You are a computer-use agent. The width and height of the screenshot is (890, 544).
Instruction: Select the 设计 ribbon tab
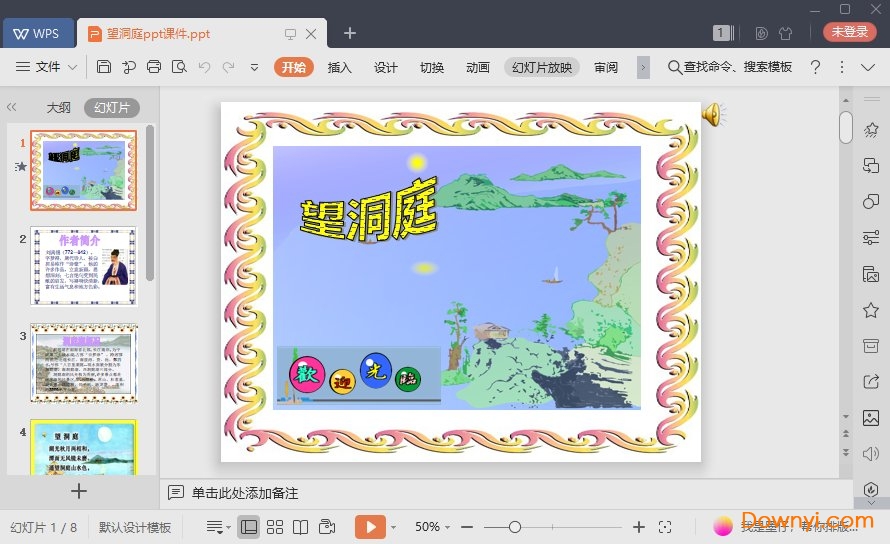[385, 67]
